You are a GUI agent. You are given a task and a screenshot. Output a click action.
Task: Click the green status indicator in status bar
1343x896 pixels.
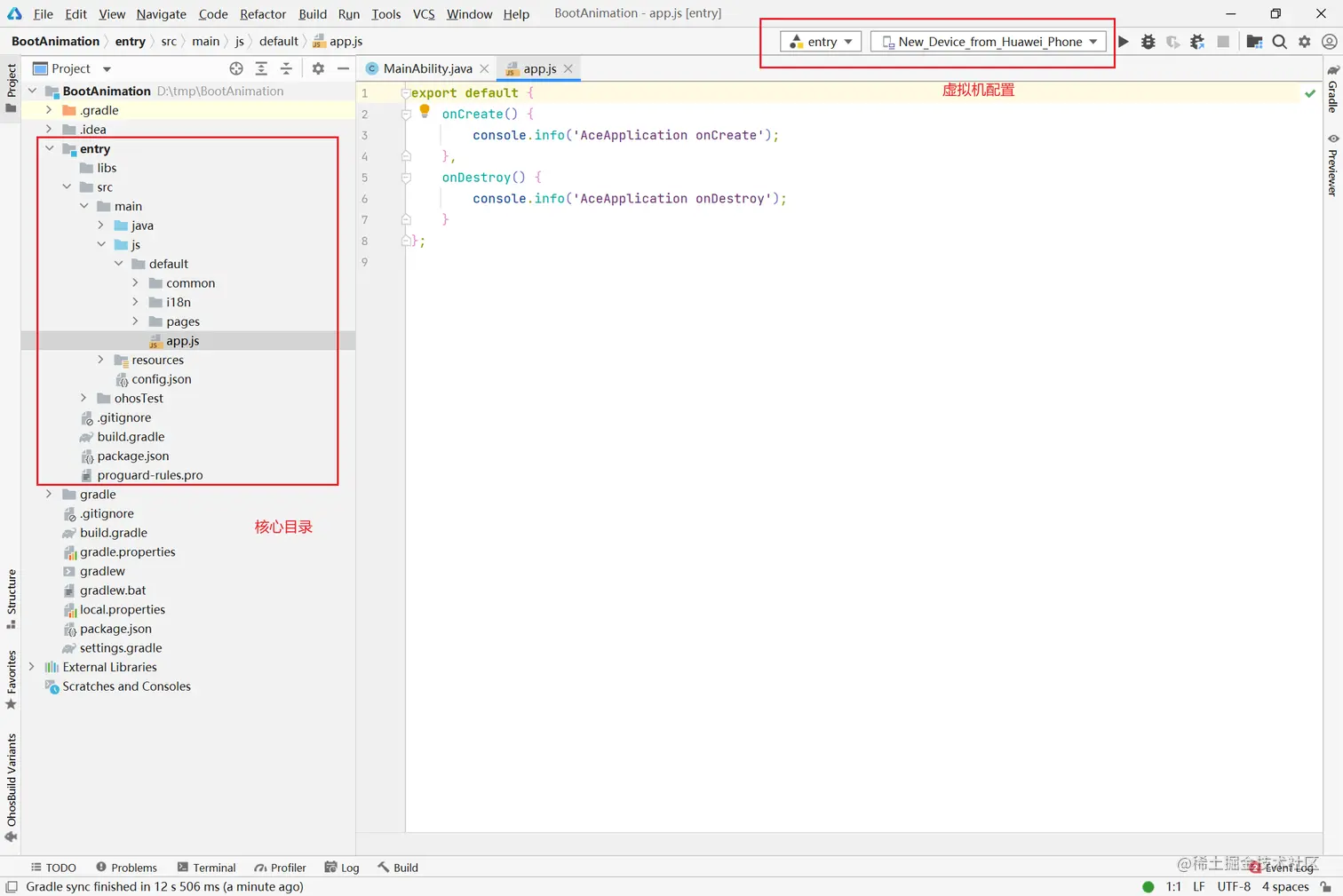1148,886
